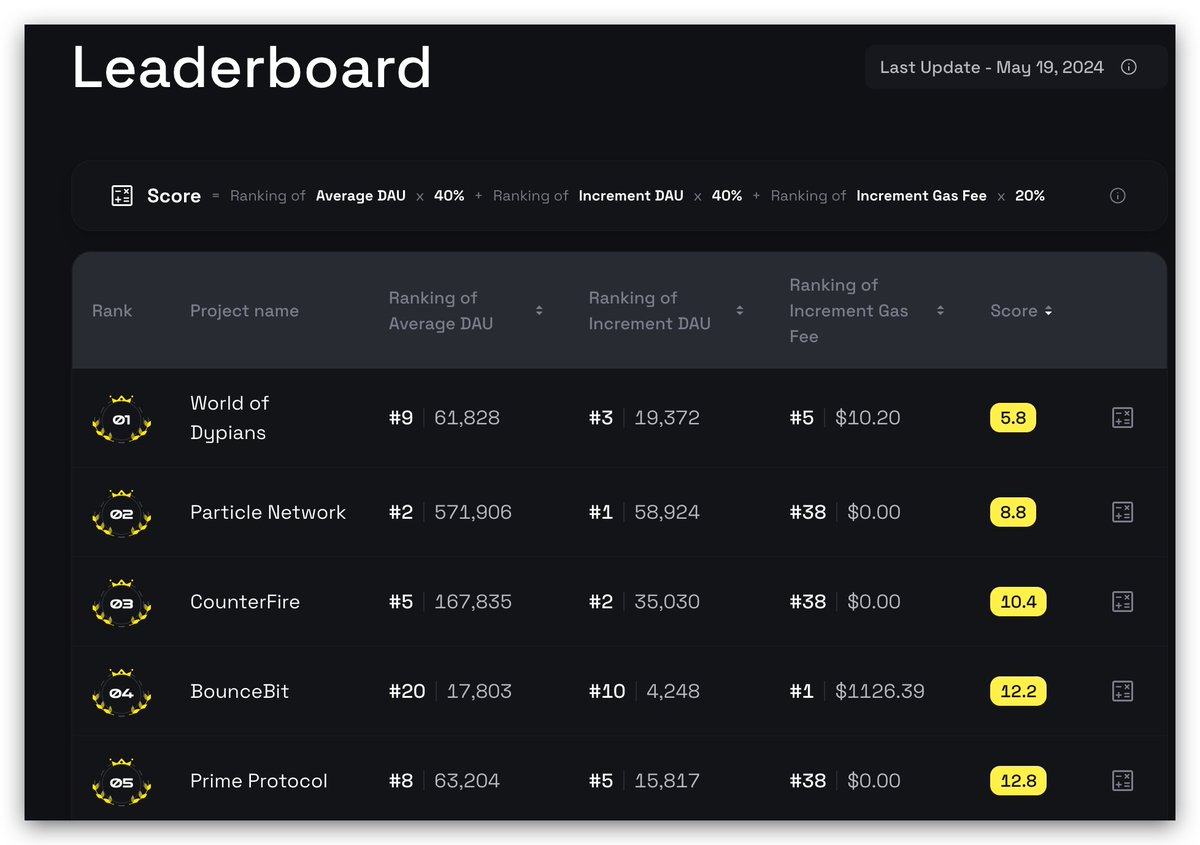
Task: Click the #1 gas fee ranking for BounceBit
Action: [802, 691]
